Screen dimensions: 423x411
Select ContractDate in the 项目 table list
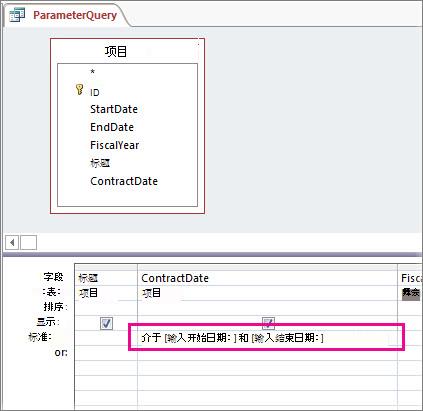[124, 181]
